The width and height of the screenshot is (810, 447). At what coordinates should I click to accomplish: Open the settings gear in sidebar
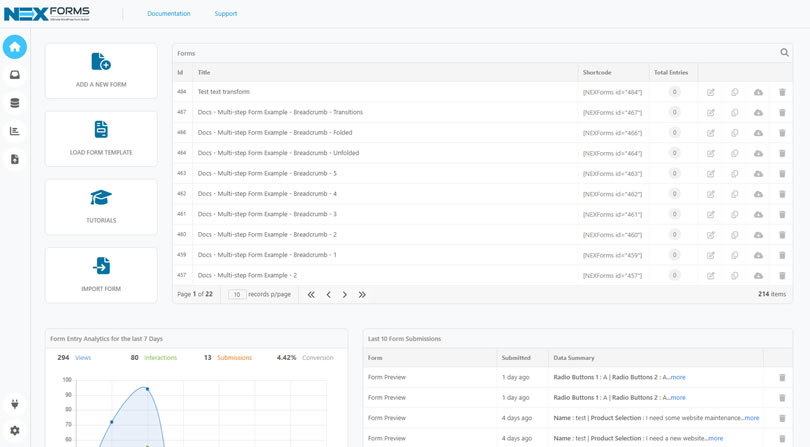tap(14, 430)
